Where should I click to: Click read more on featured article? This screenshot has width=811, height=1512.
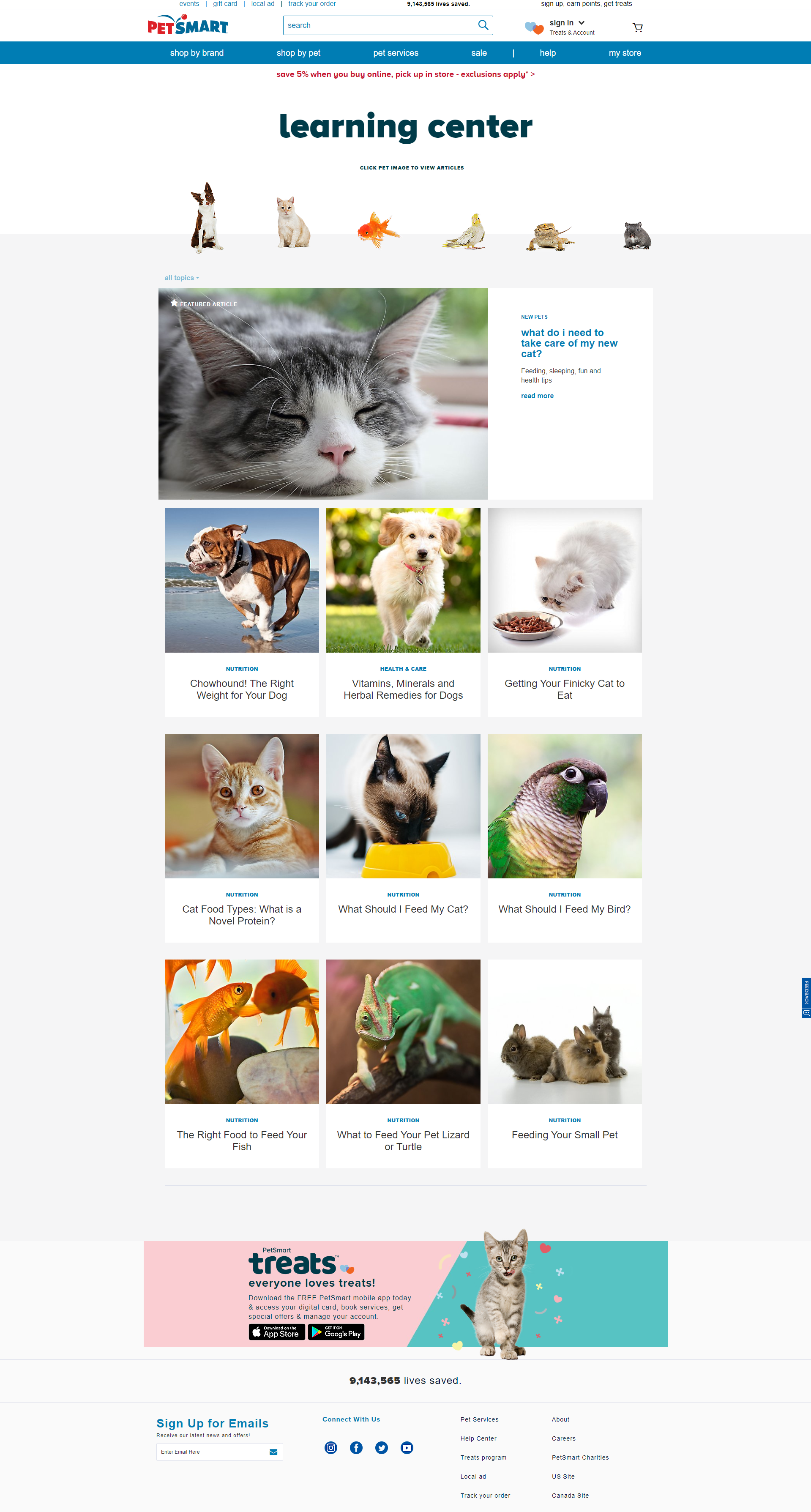click(538, 396)
